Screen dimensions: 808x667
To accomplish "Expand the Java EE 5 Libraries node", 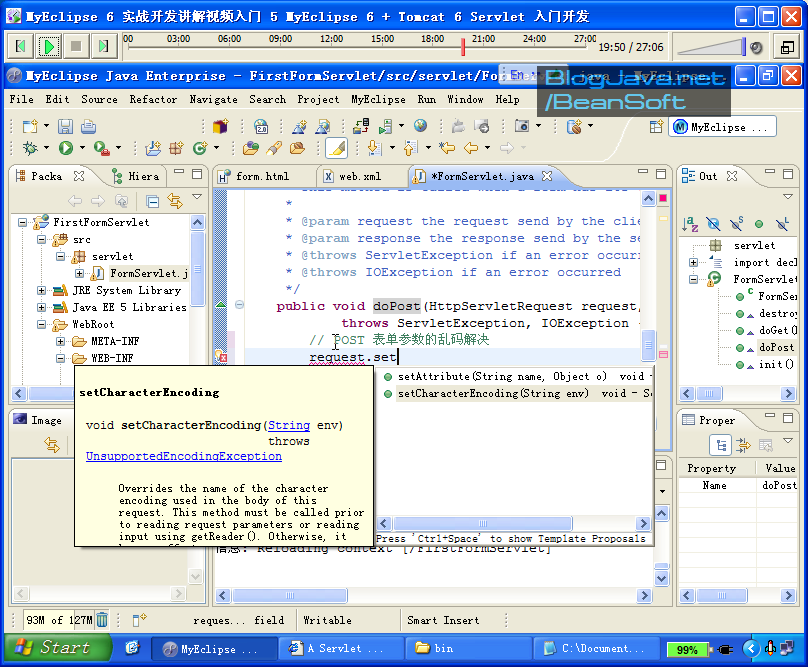I will (x=41, y=308).
